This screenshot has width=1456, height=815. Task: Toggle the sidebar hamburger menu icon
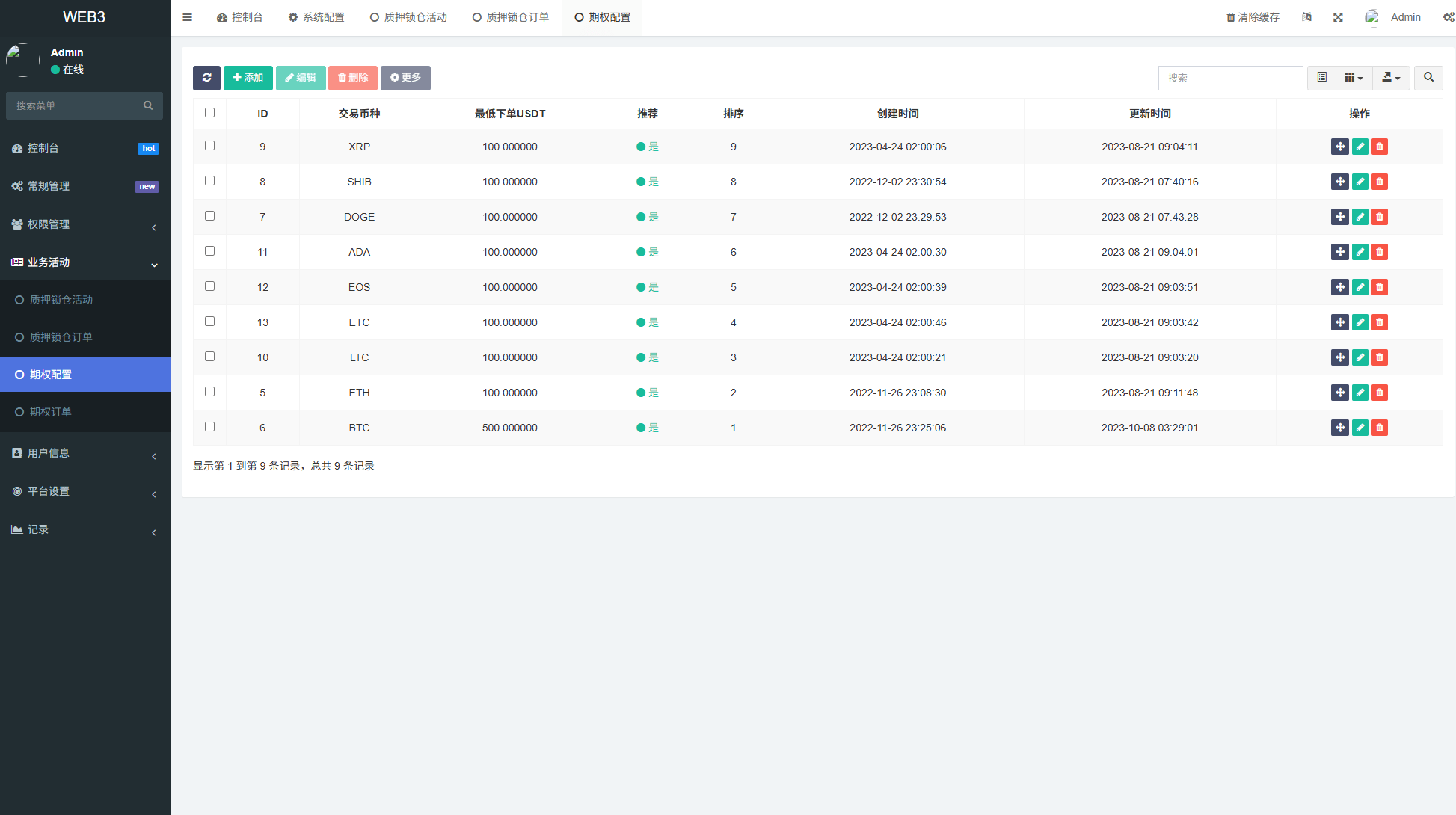pyautogui.click(x=188, y=17)
